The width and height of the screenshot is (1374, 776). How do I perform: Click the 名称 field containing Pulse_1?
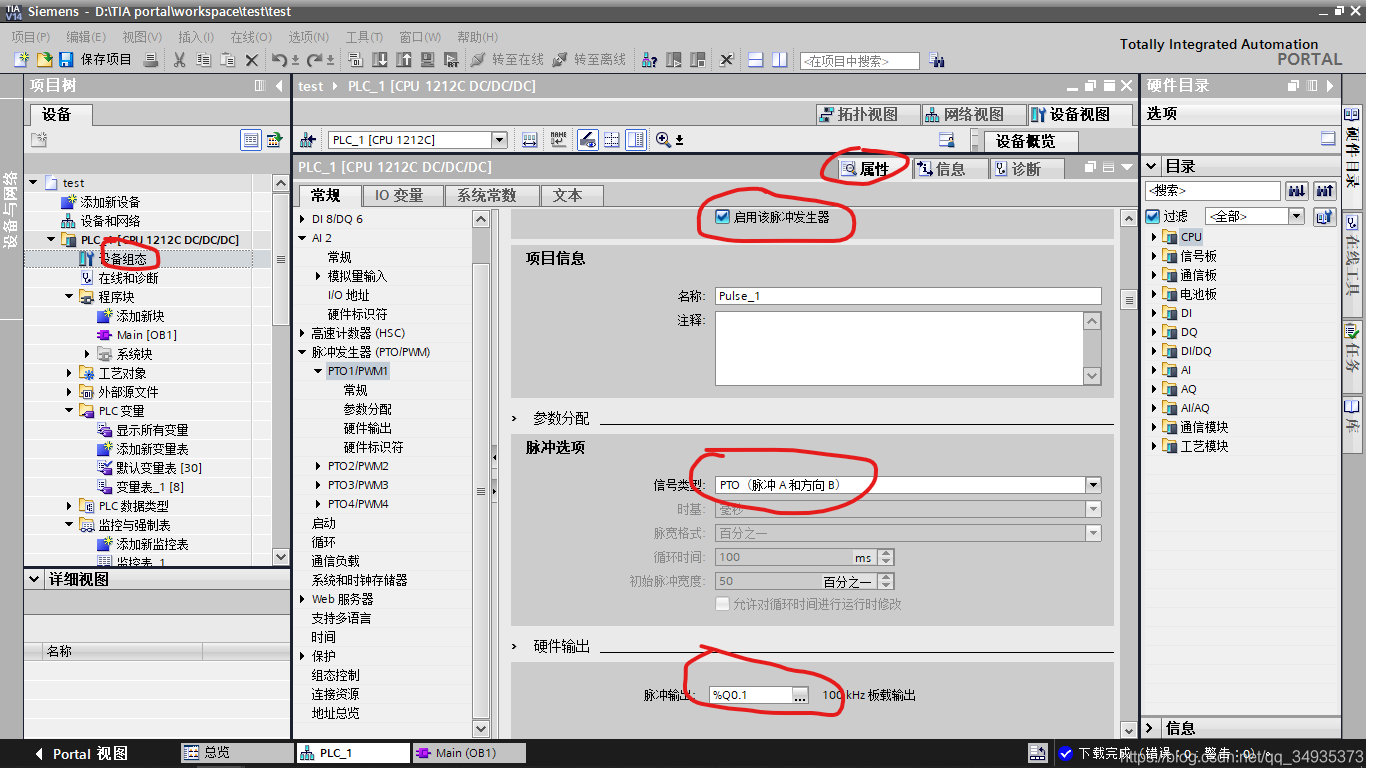point(908,296)
